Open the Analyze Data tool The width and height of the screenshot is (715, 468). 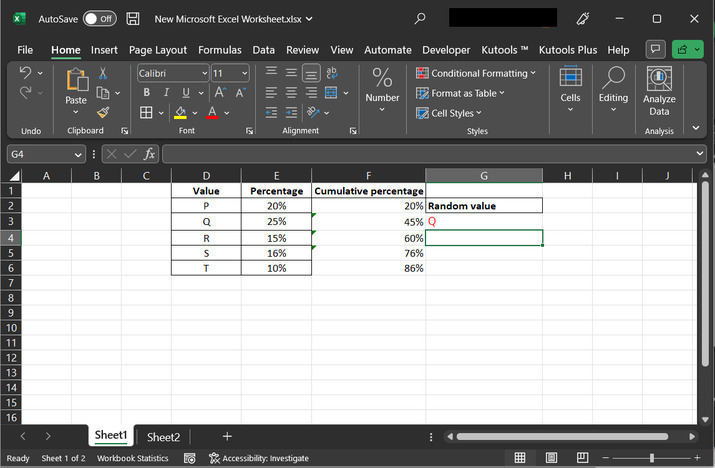coord(659,92)
